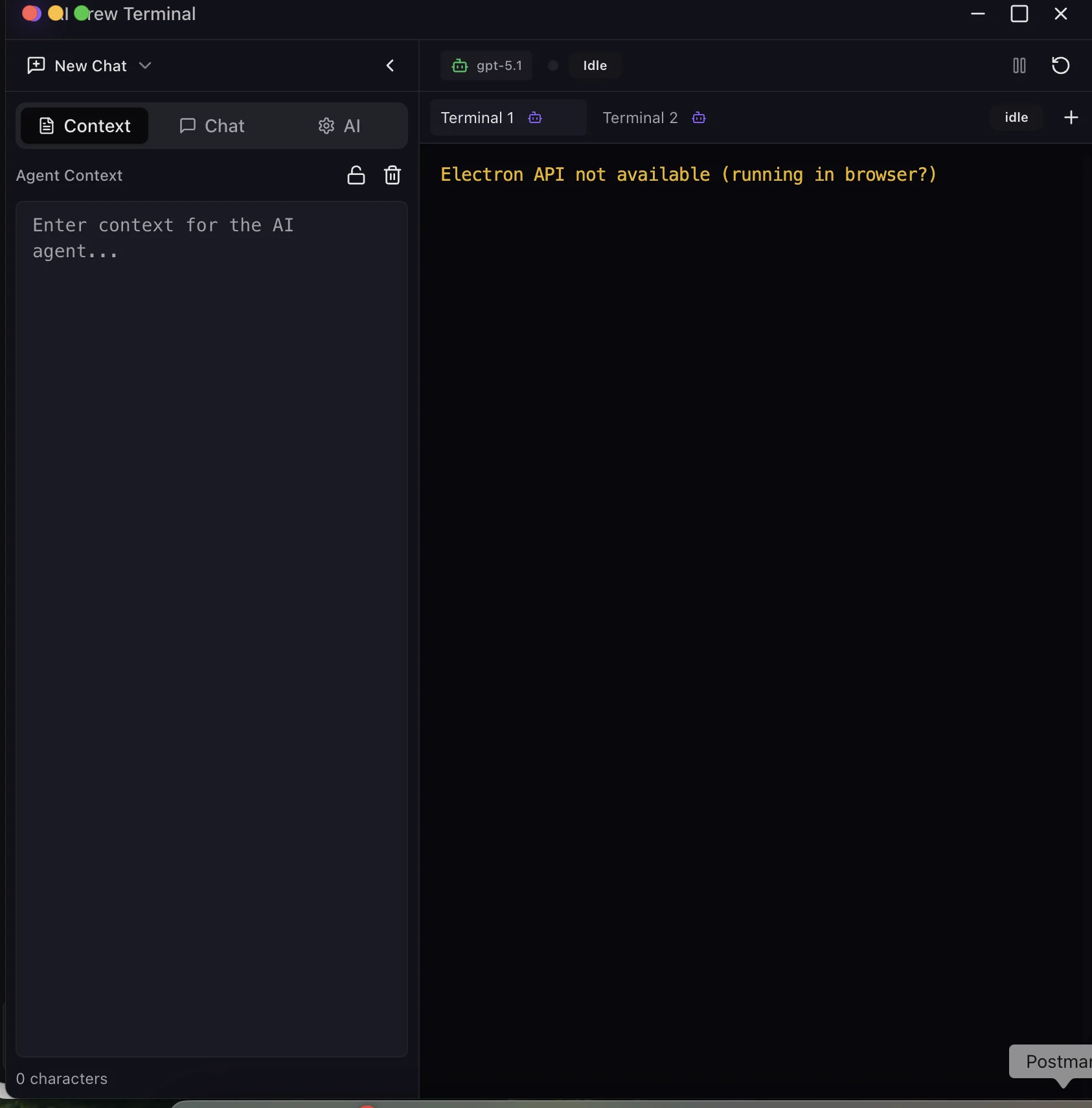Image resolution: width=1092 pixels, height=1108 pixels.
Task: Switch to the Chat tab
Action: point(212,126)
